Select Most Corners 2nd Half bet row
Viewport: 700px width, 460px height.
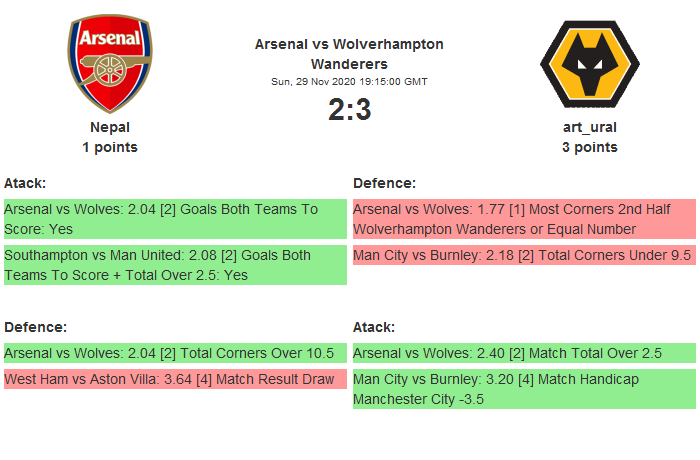[524, 219]
